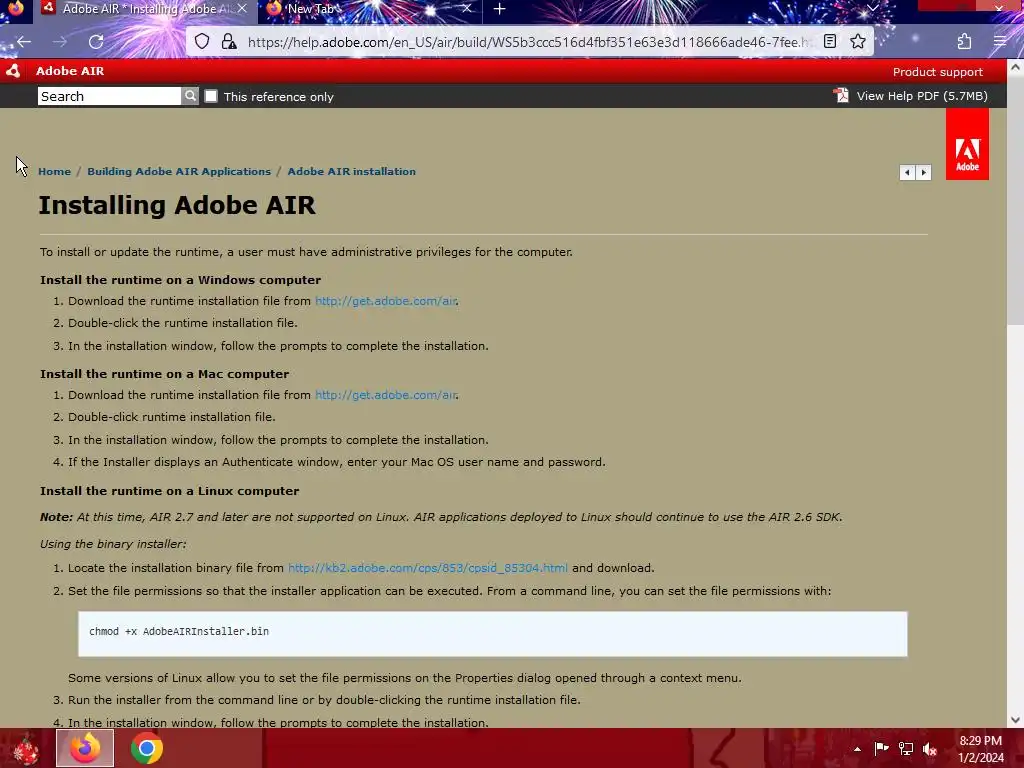
Task: Click the Search input field
Action: pos(109,96)
